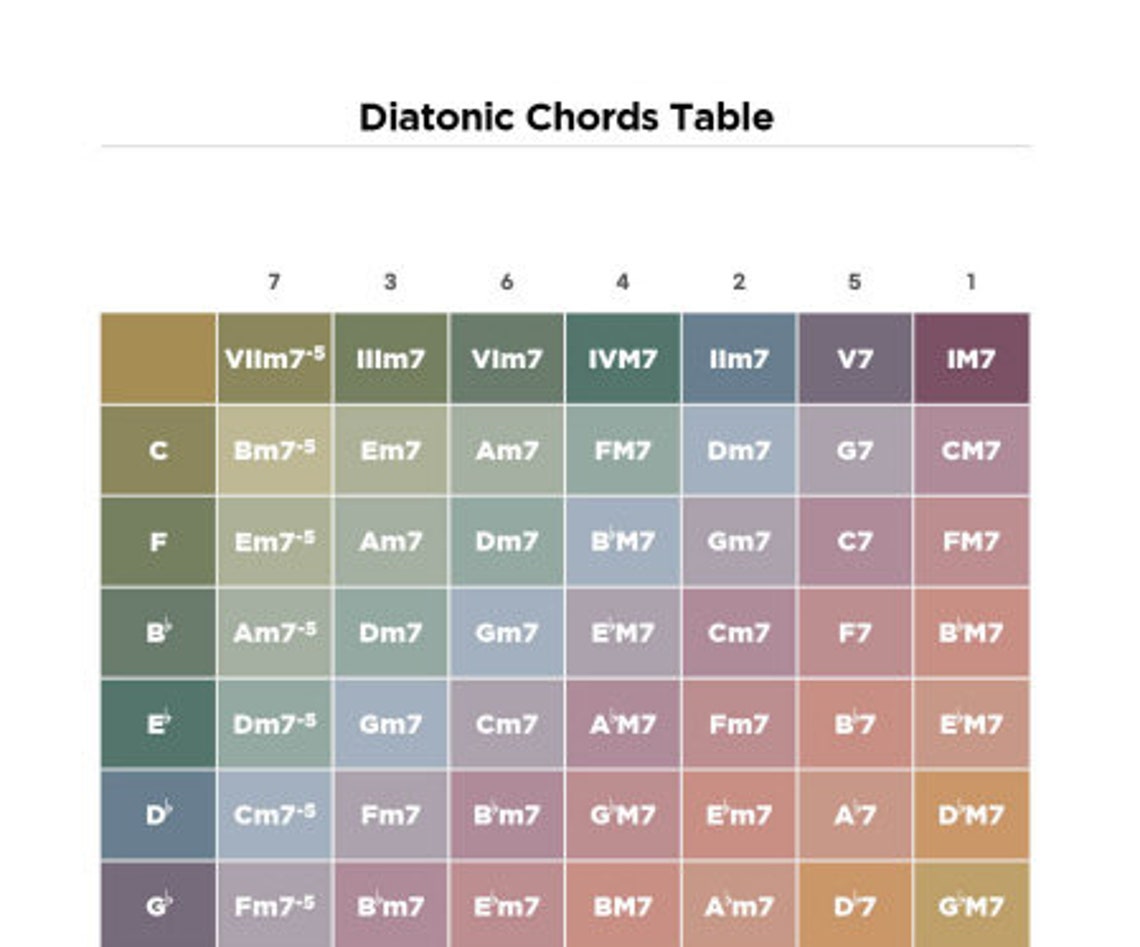
Task: Click the Cm7-5 cell in the D♭ row
Action: pyautogui.click(x=274, y=815)
